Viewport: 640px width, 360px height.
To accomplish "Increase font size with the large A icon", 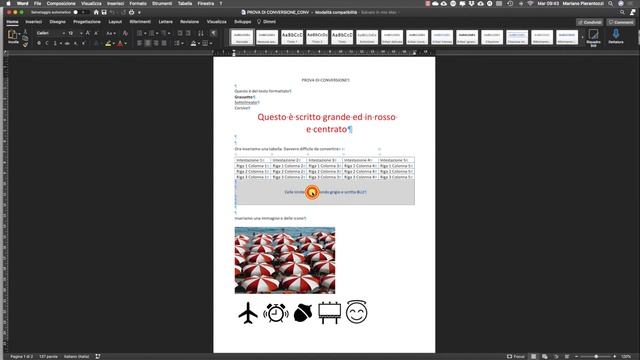I will [x=87, y=33].
